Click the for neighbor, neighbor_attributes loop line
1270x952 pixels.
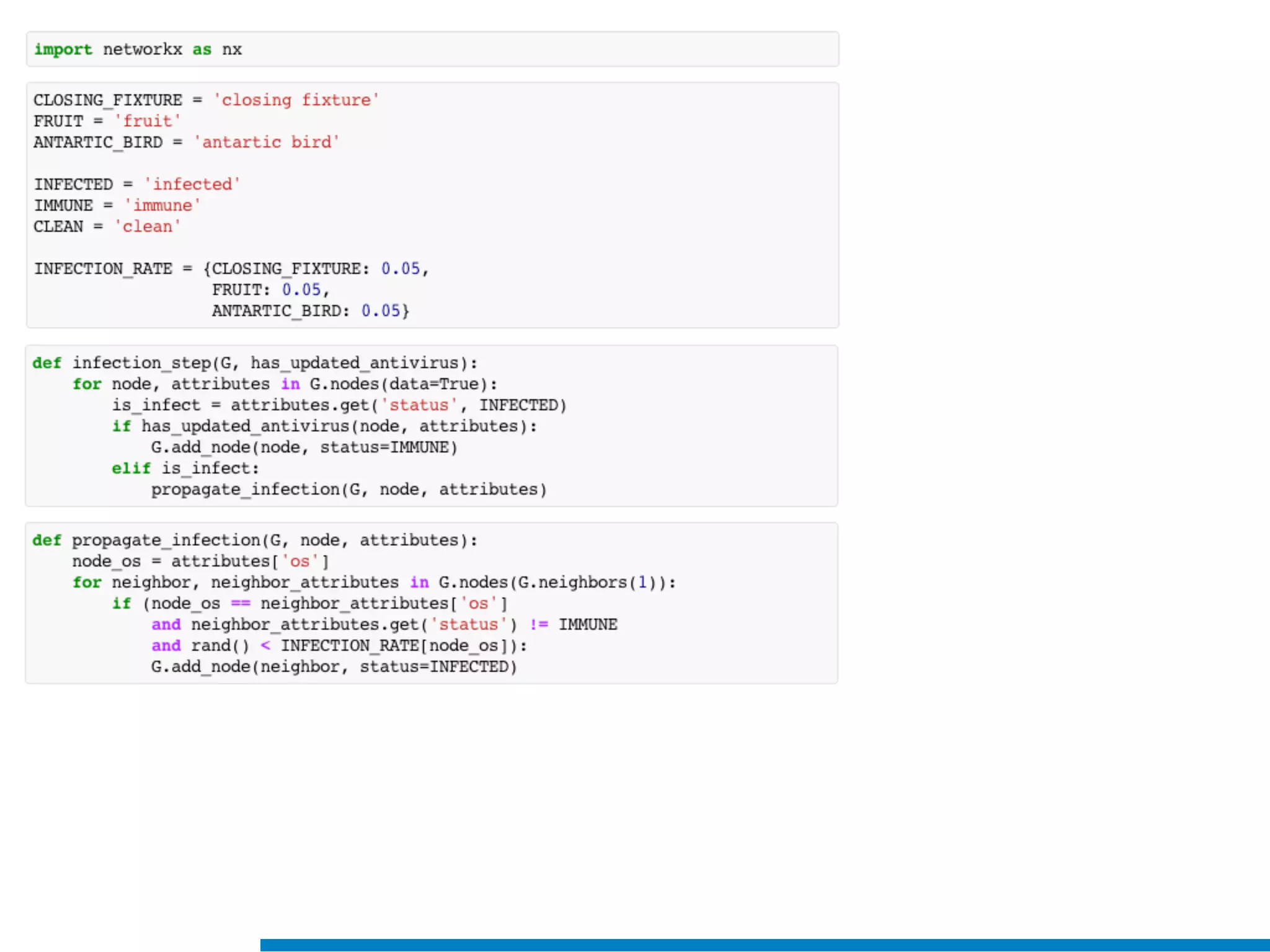pos(373,583)
